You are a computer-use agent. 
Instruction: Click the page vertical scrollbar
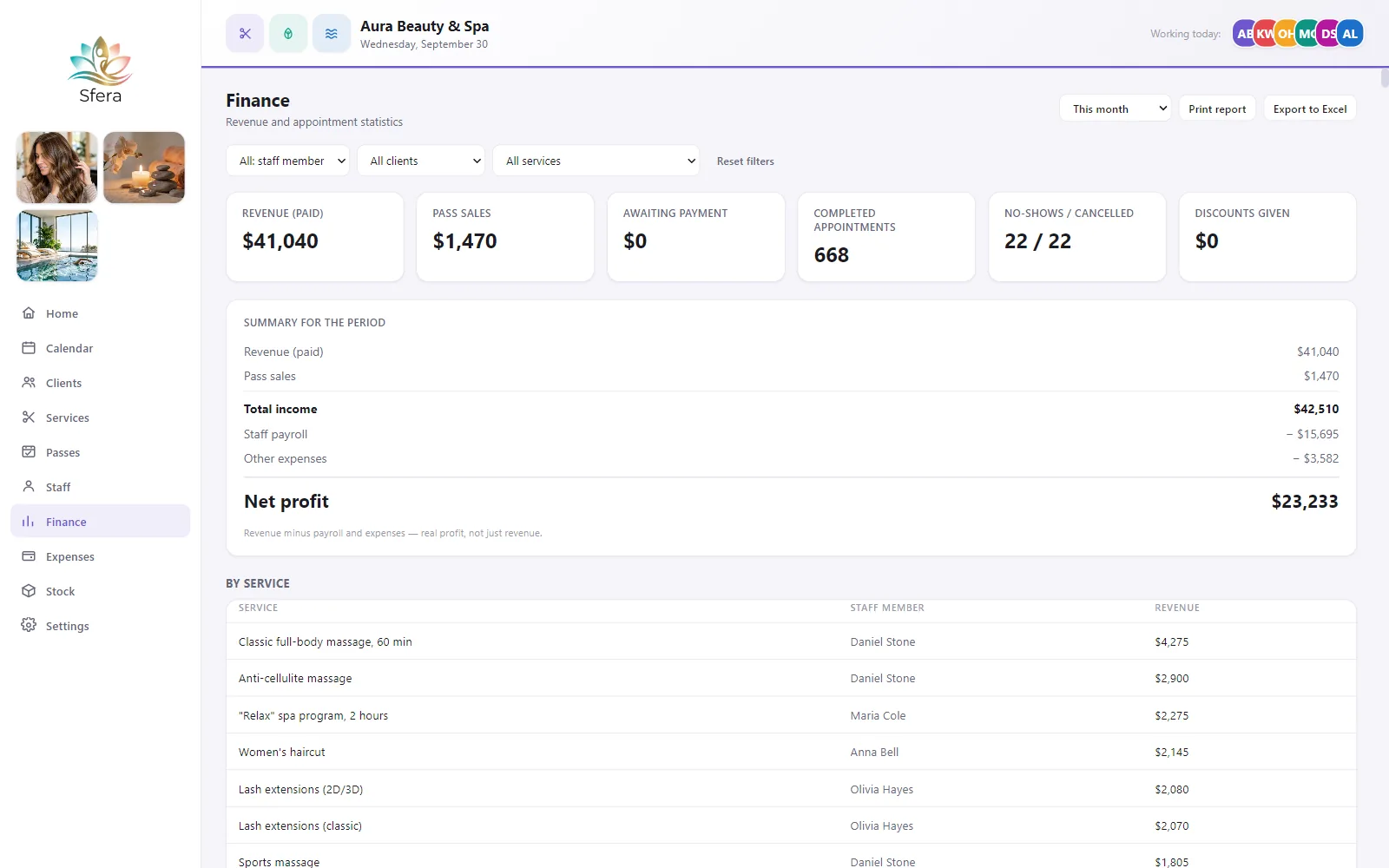[x=1385, y=77]
